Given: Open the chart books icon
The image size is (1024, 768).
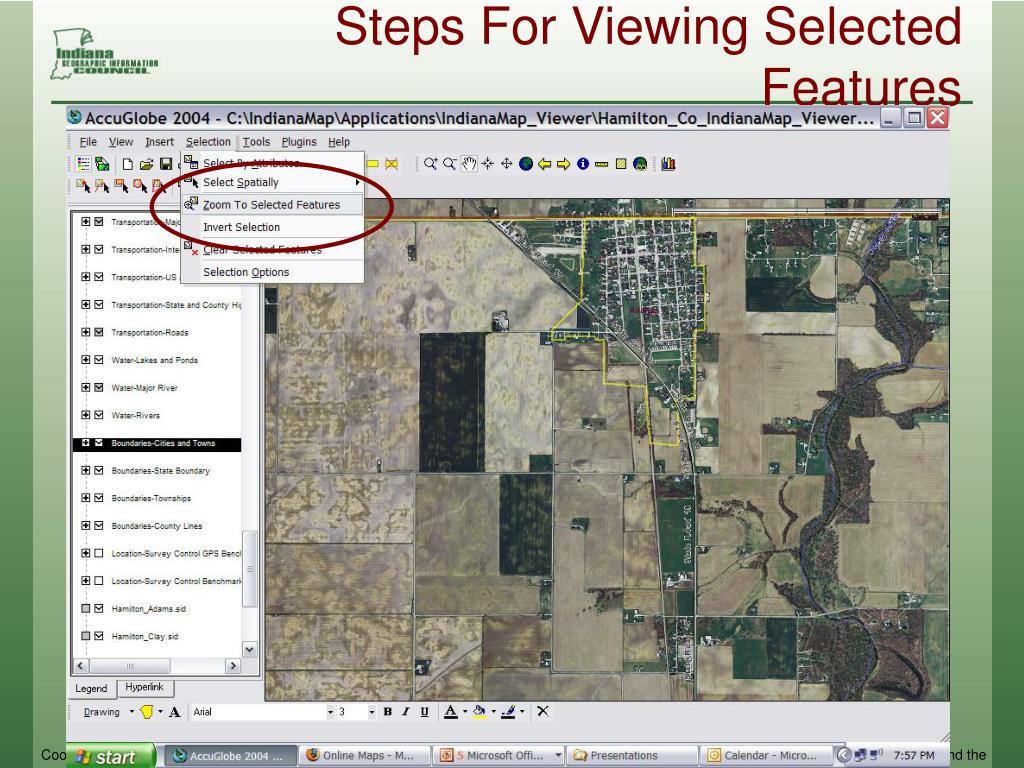Looking at the screenshot, I should (668, 164).
